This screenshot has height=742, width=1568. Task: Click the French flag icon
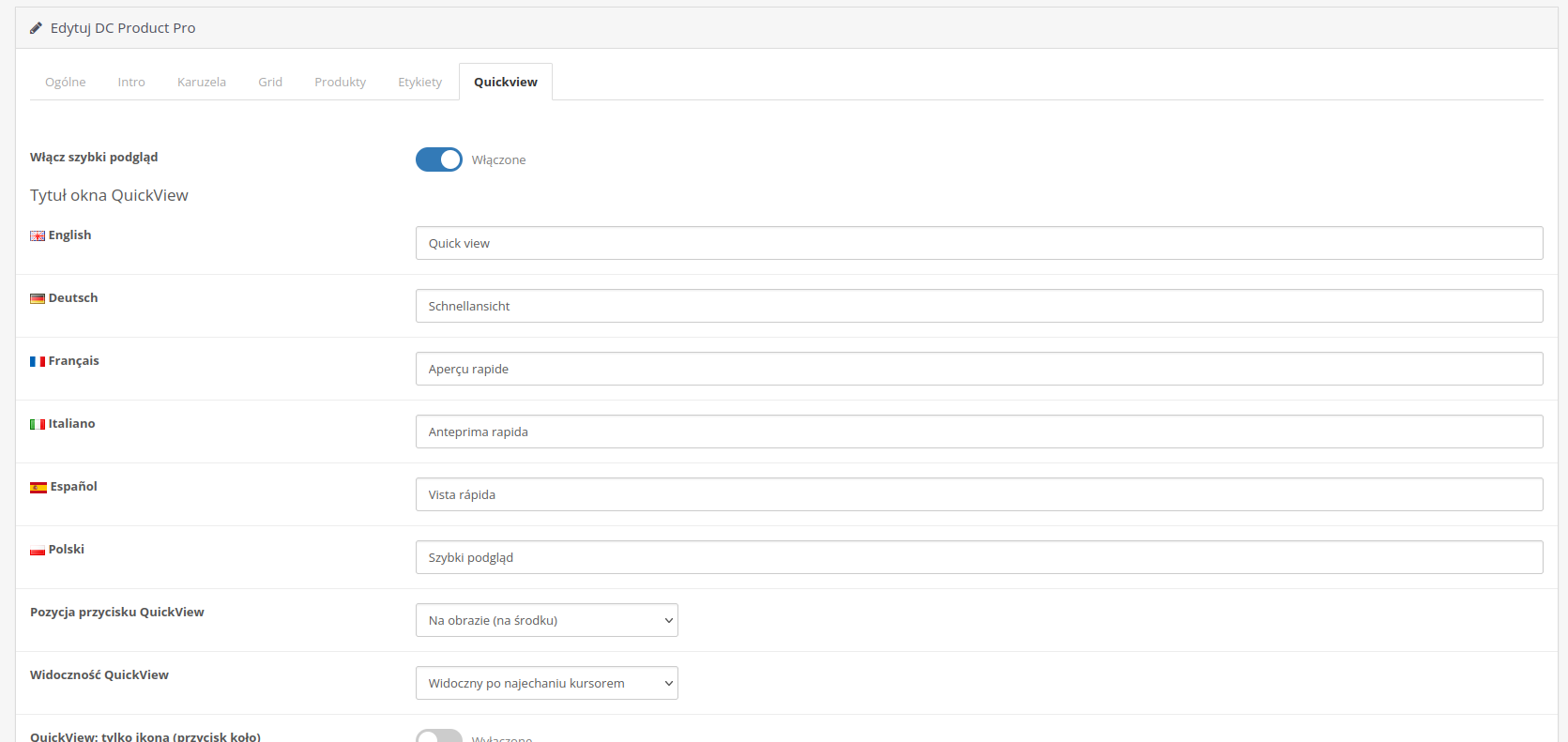pos(38,362)
